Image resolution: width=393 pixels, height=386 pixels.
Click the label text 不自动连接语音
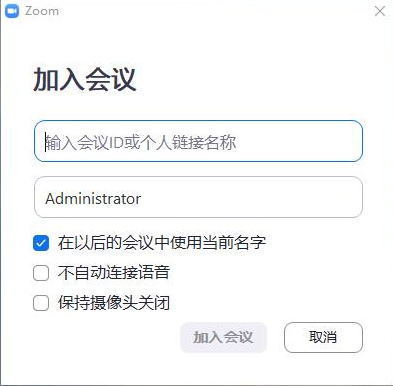point(114,273)
